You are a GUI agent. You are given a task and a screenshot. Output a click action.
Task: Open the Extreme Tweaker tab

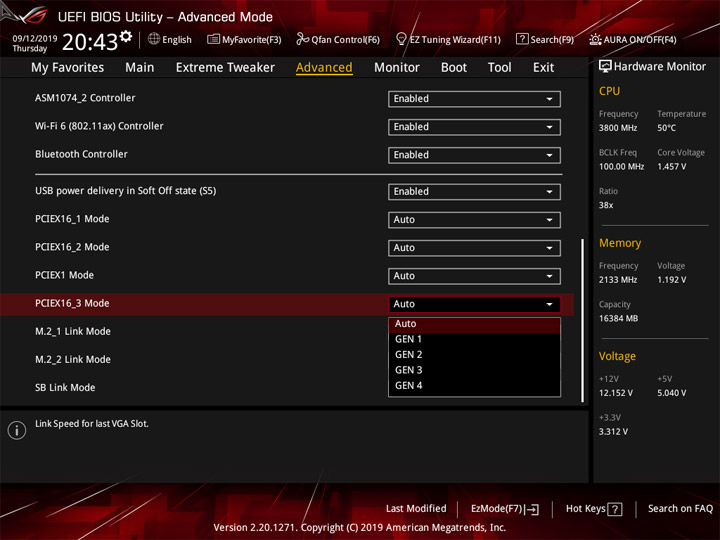225,68
